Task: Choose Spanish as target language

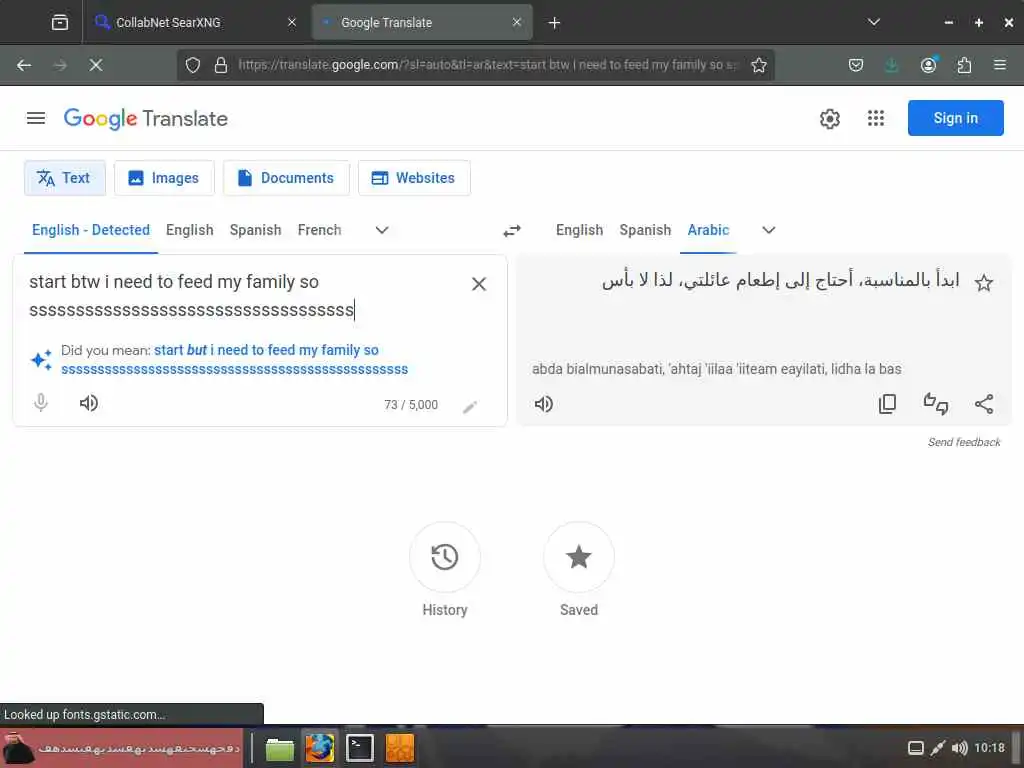Action: tap(645, 230)
